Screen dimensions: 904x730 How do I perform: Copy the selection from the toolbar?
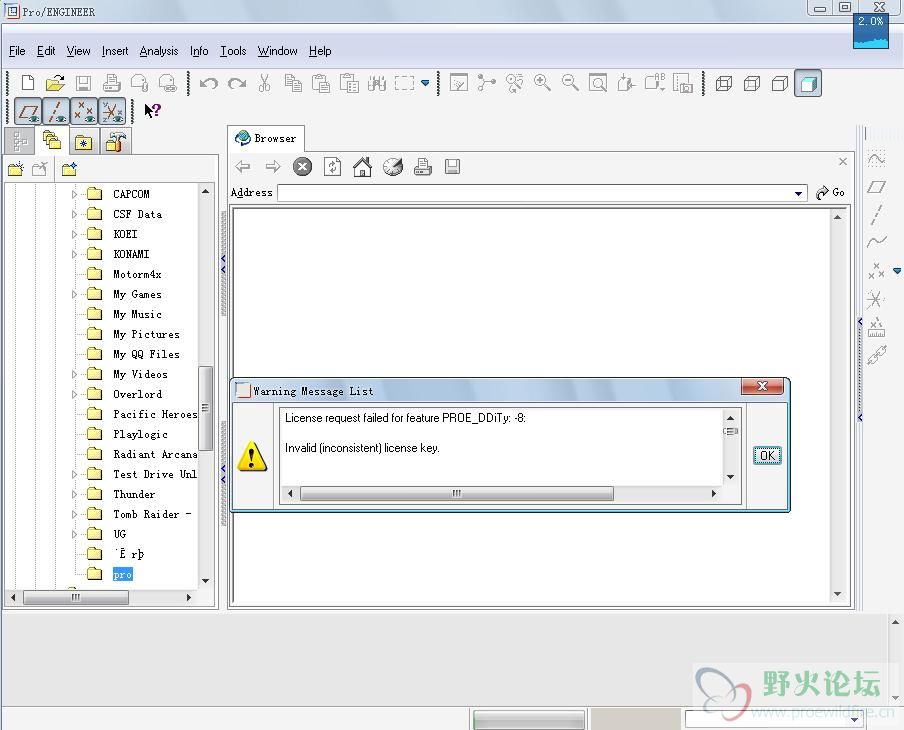pyautogui.click(x=293, y=83)
